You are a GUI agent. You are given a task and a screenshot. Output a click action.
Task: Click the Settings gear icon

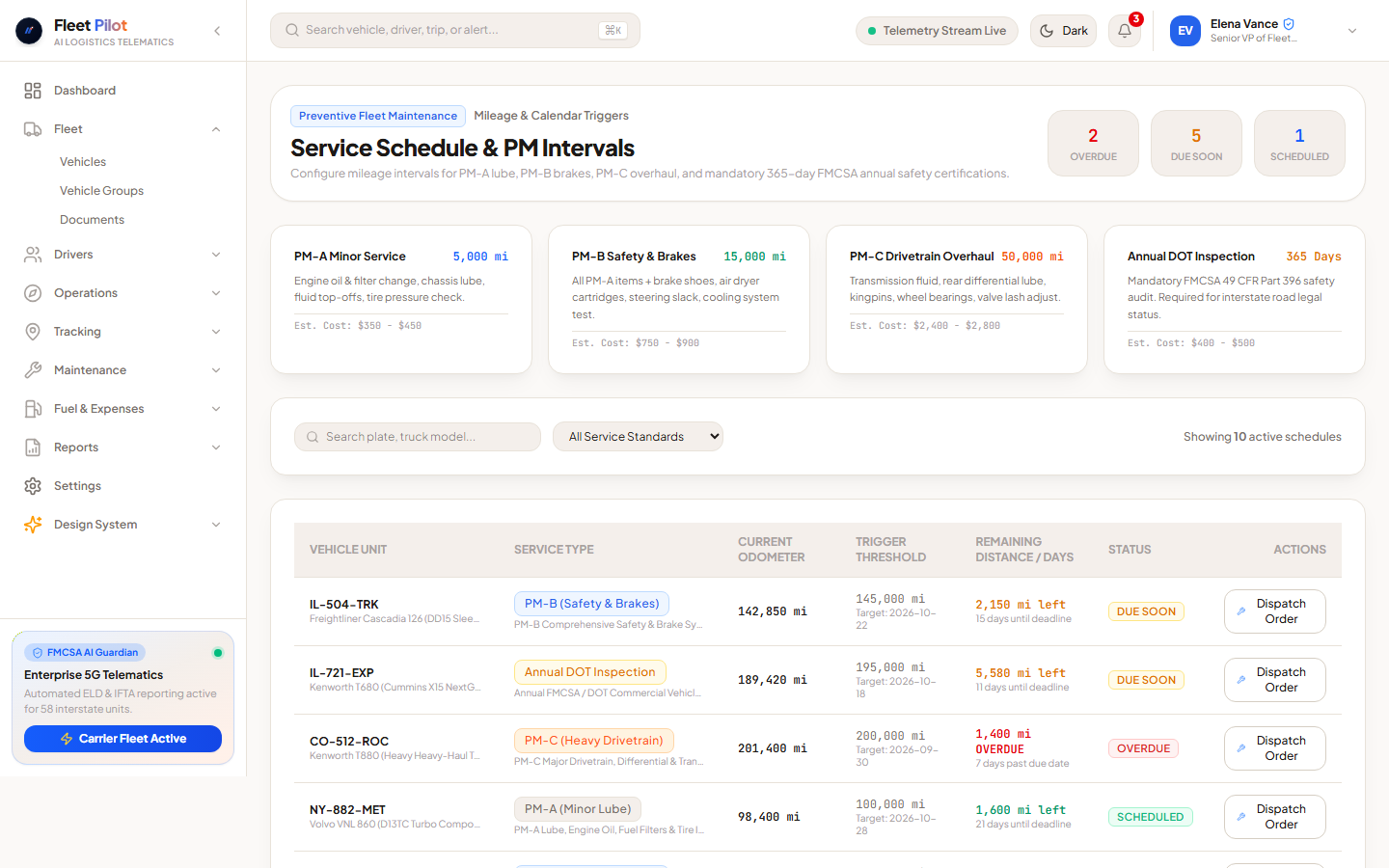point(33,486)
